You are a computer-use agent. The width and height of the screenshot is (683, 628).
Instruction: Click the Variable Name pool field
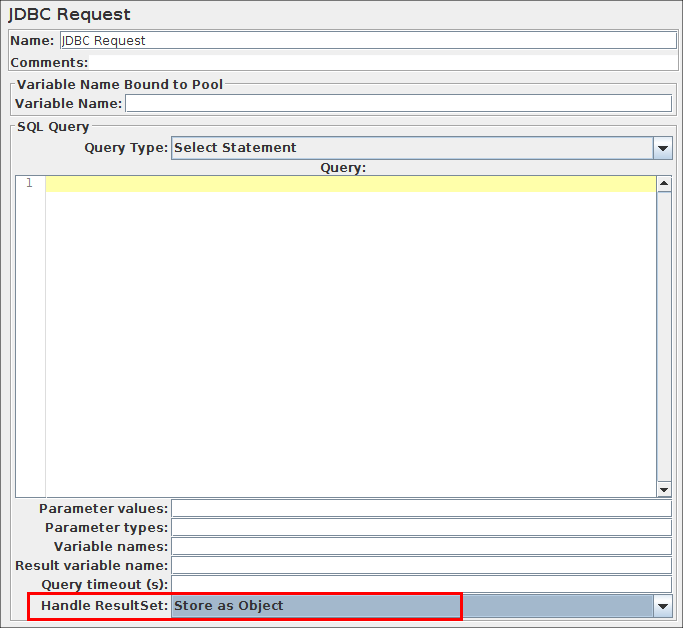tap(398, 103)
